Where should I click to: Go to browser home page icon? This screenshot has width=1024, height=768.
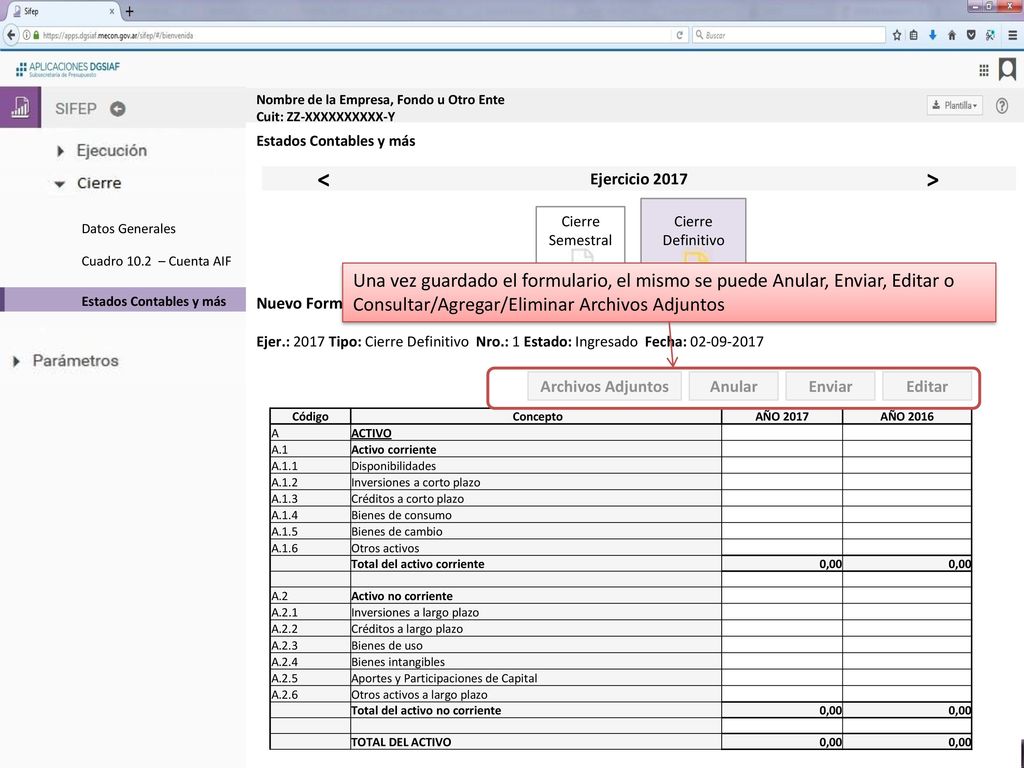coord(952,35)
